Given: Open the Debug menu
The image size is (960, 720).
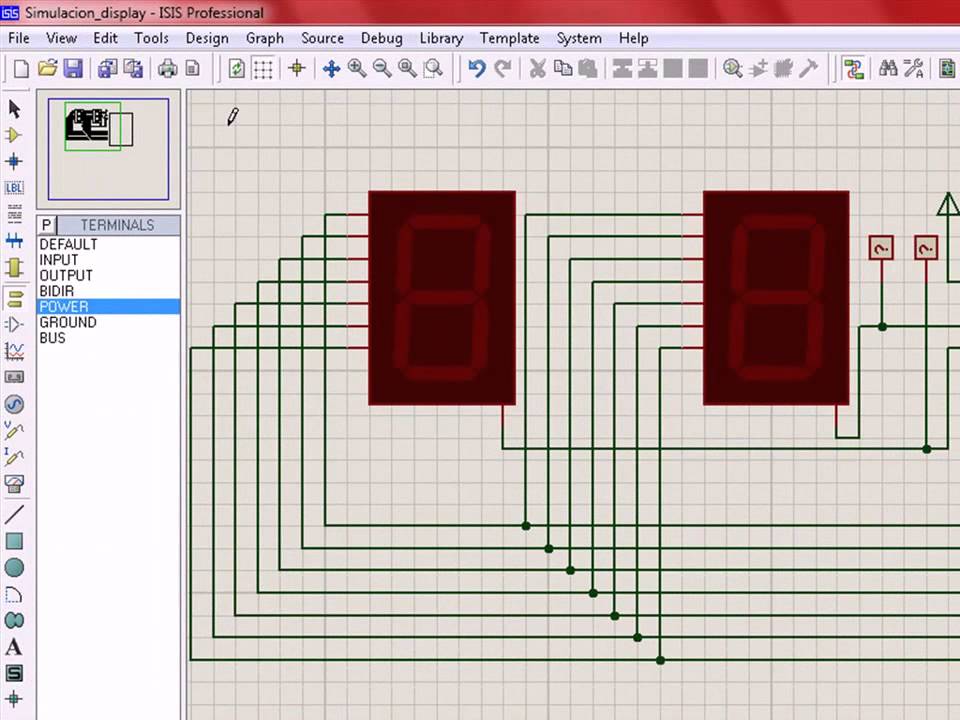Looking at the screenshot, I should [381, 38].
